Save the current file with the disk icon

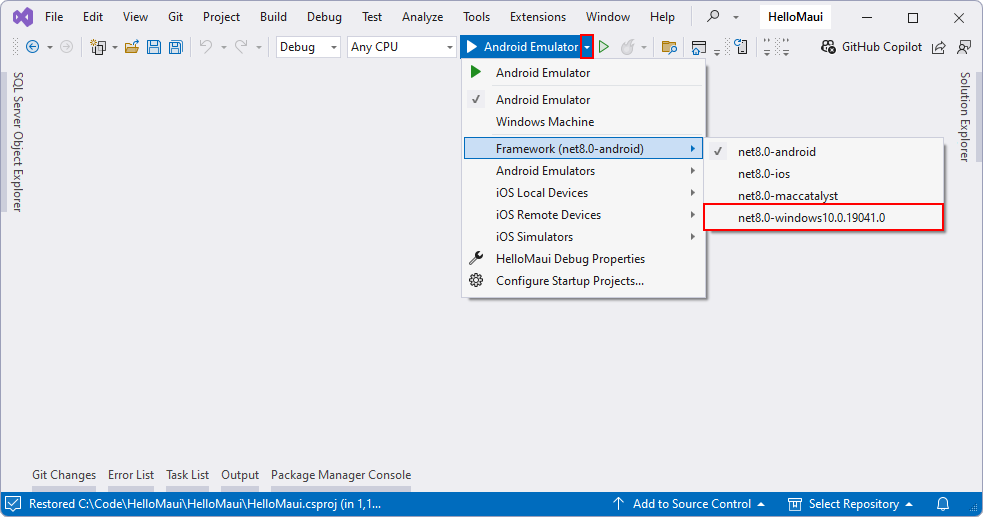[154, 47]
